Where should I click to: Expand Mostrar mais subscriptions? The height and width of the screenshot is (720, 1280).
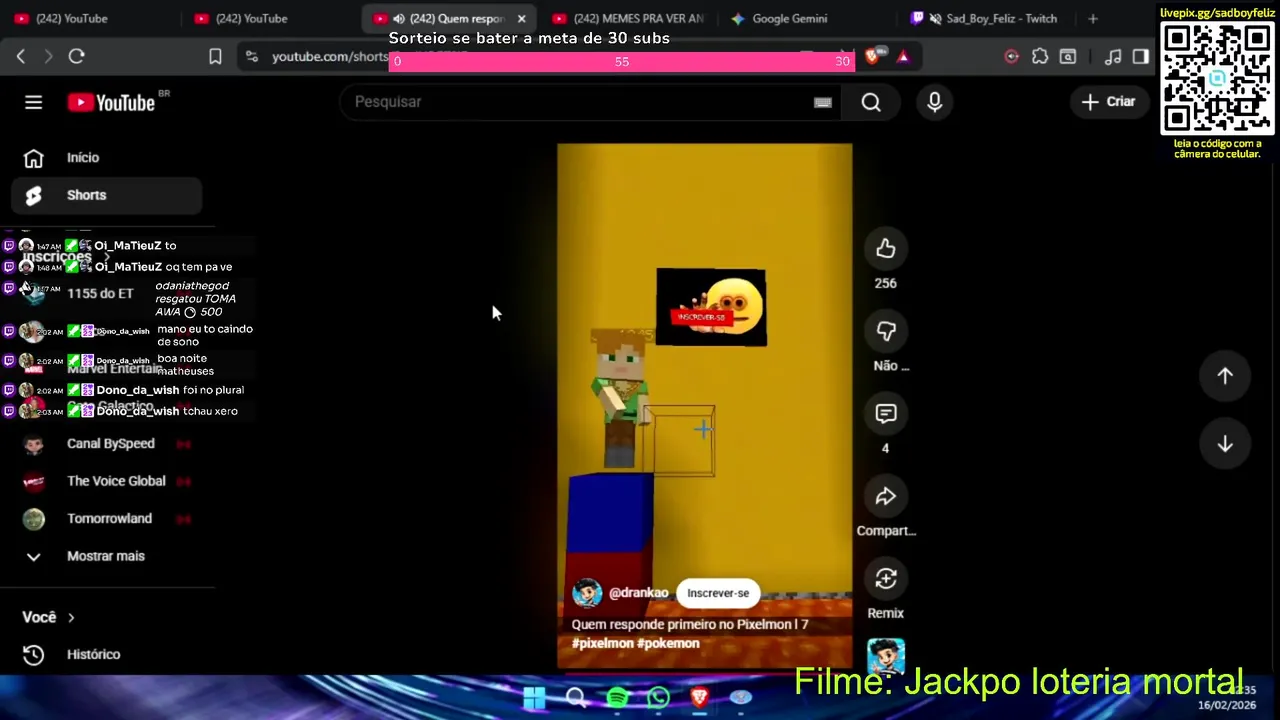[106, 556]
